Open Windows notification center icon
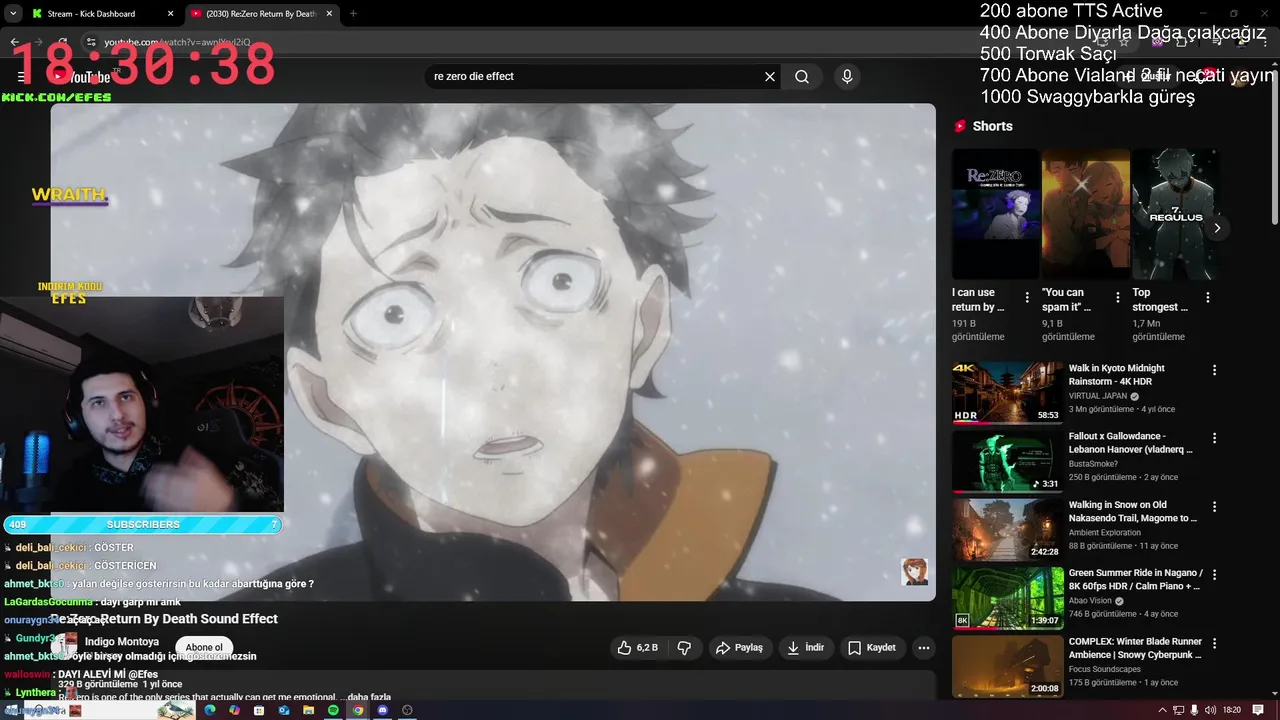The height and width of the screenshot is (720, 1280). pos(1259,710)
